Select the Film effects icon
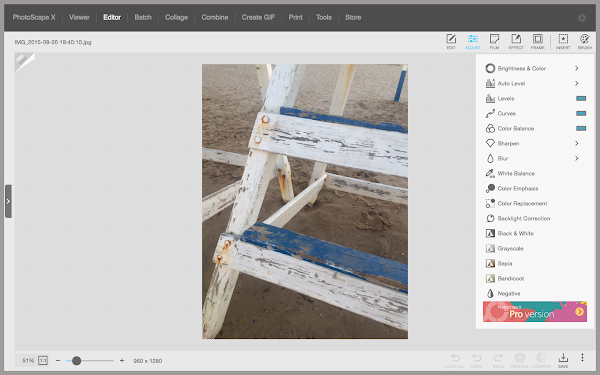 [x=494, y=41]
